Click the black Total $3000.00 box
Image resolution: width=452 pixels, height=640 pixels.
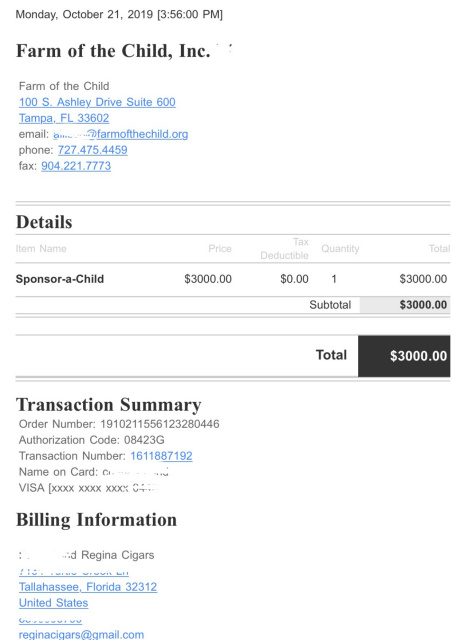pyautogui.click(x=404, y=356)
